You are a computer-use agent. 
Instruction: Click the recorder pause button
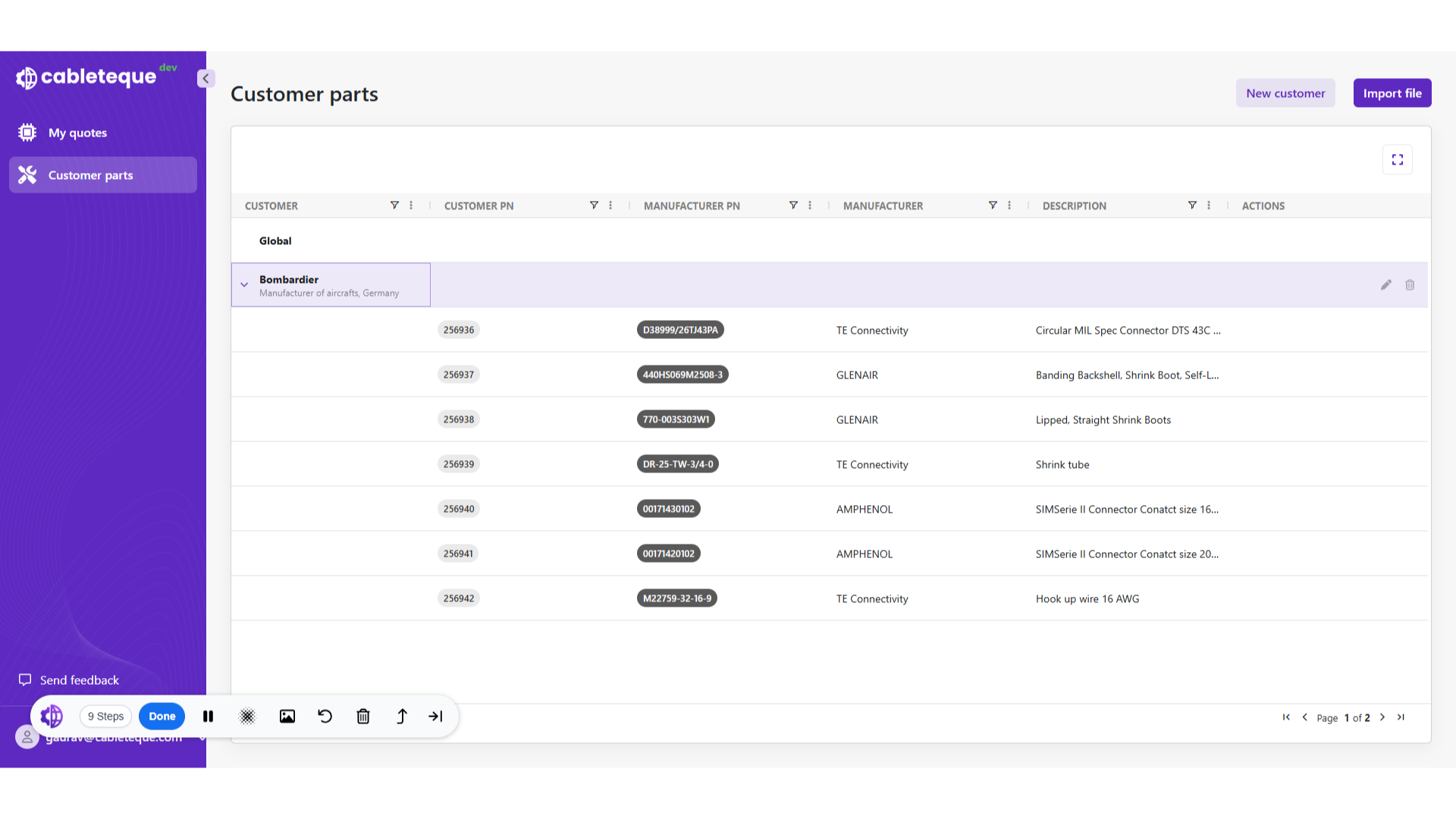(208, 717)
